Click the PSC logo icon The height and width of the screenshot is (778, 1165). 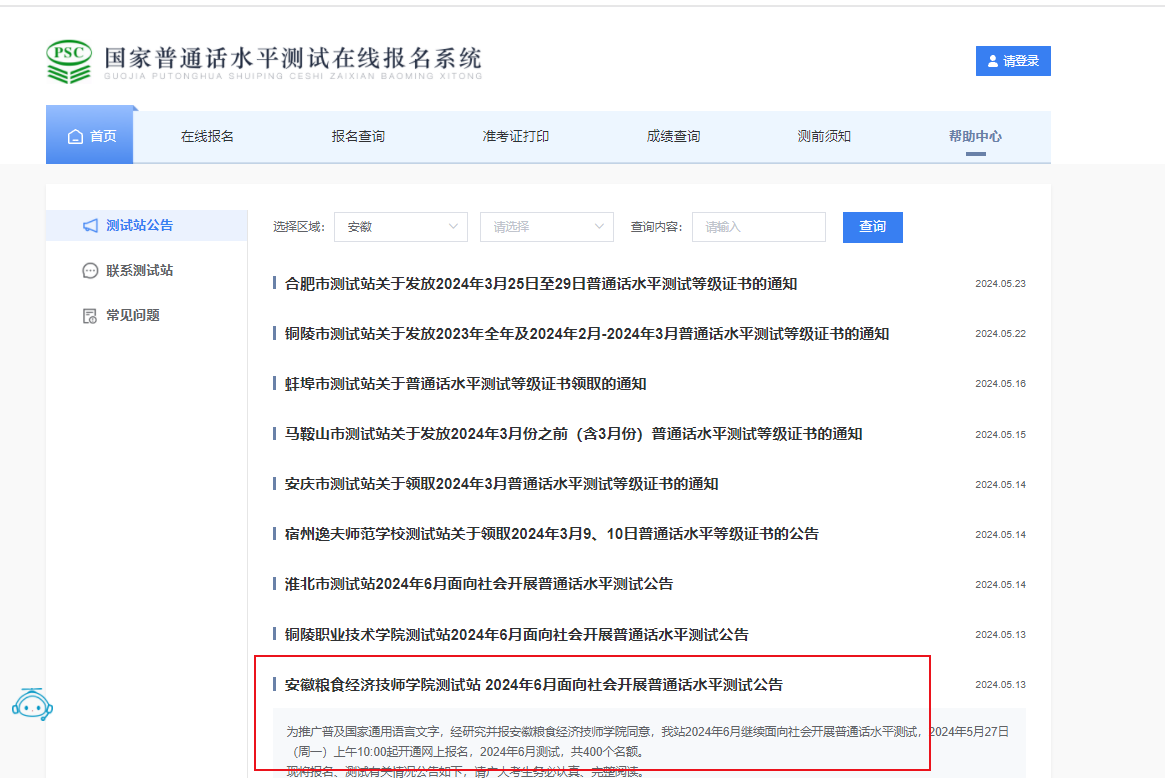pos(69,61)
